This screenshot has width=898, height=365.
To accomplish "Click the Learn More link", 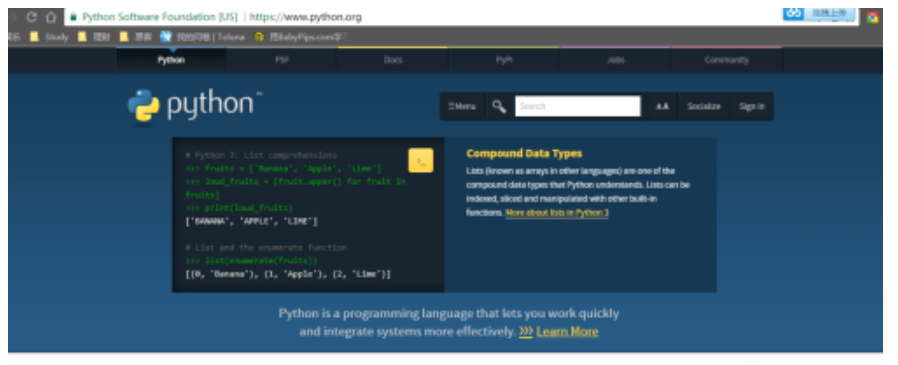I will pyautogui.click(x=567, y=331).
